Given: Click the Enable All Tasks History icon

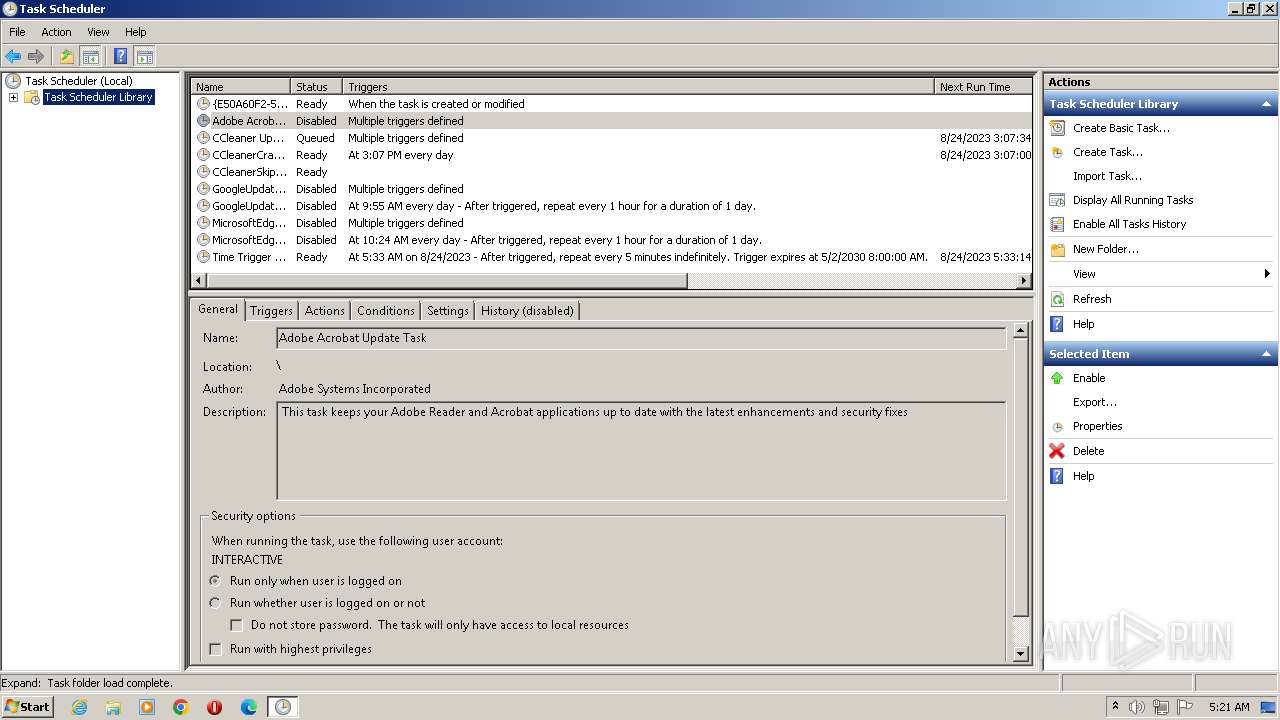Looking at the screenshot, I should 1057,224.
